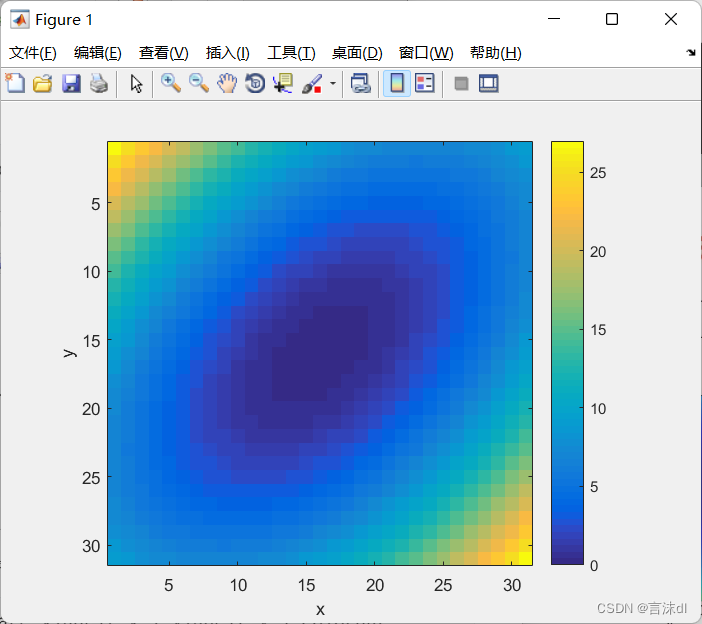Toggle the Insert Legend button
The height and width of the screenshot is (624, 702).
(x=424, y=84)
